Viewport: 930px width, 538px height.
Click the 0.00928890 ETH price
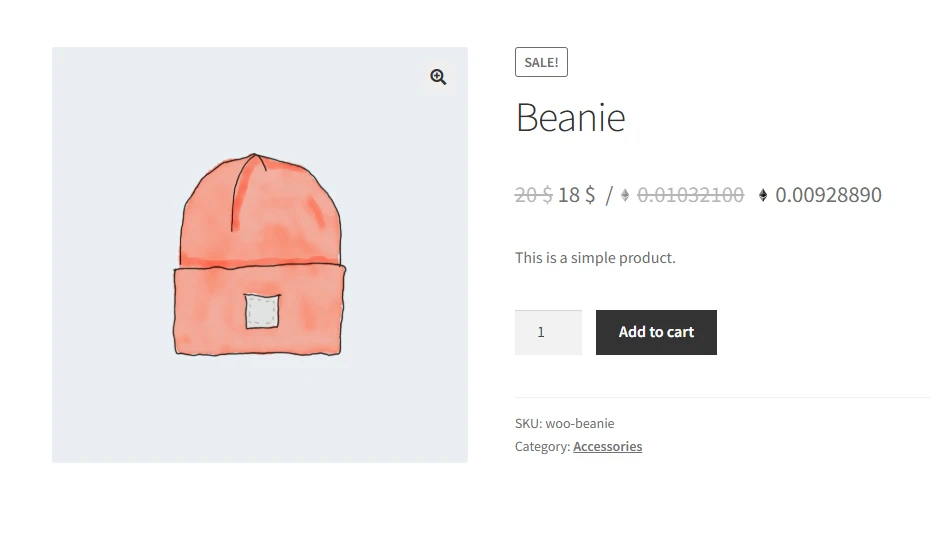point(829,195)
